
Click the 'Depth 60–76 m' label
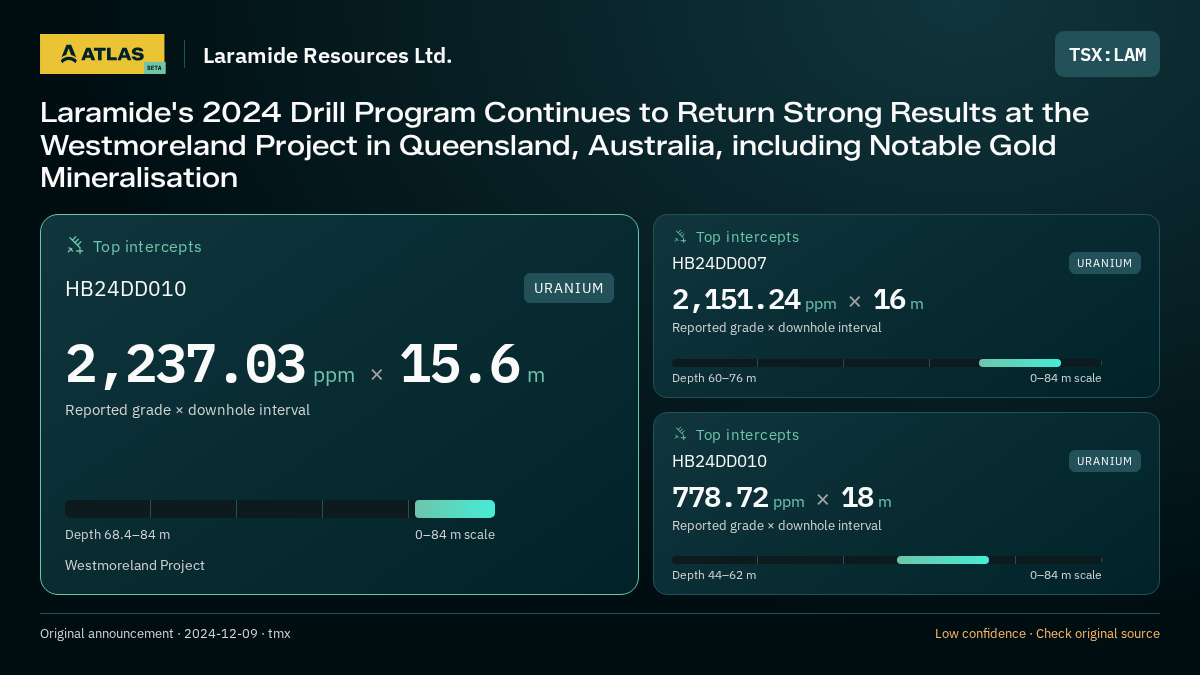[714, 378]
